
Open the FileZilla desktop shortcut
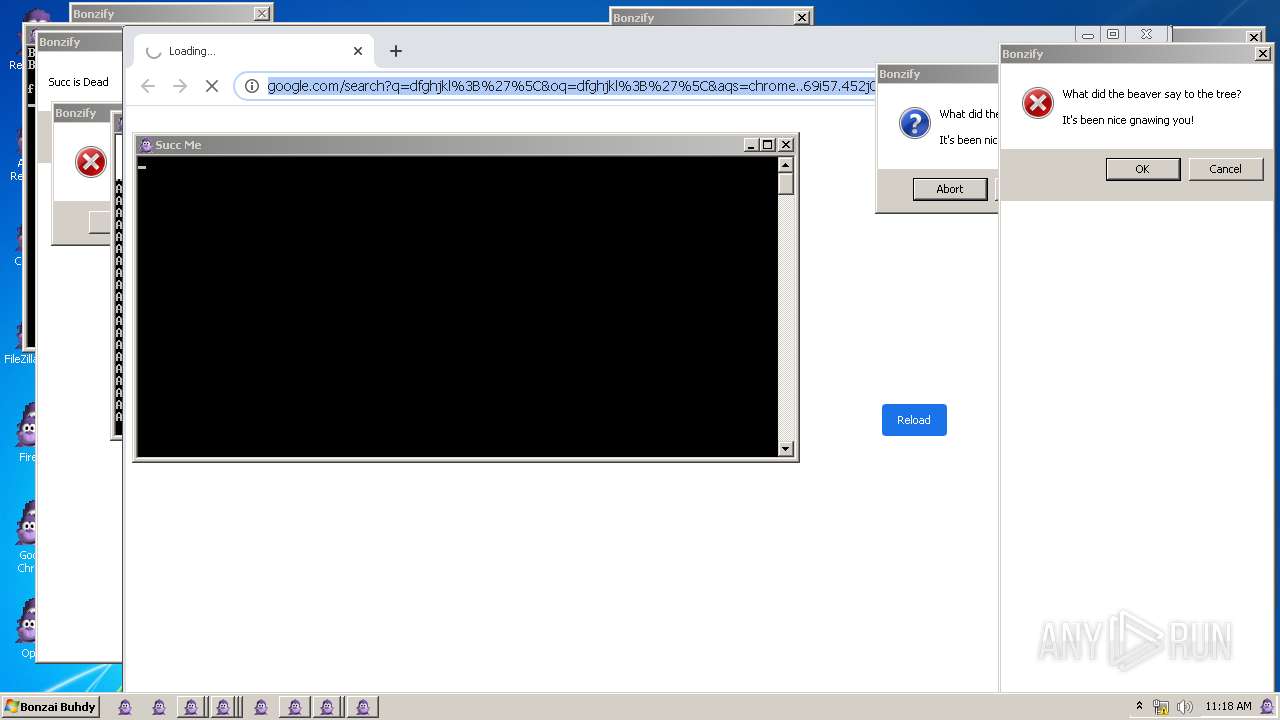coord(24,340)
